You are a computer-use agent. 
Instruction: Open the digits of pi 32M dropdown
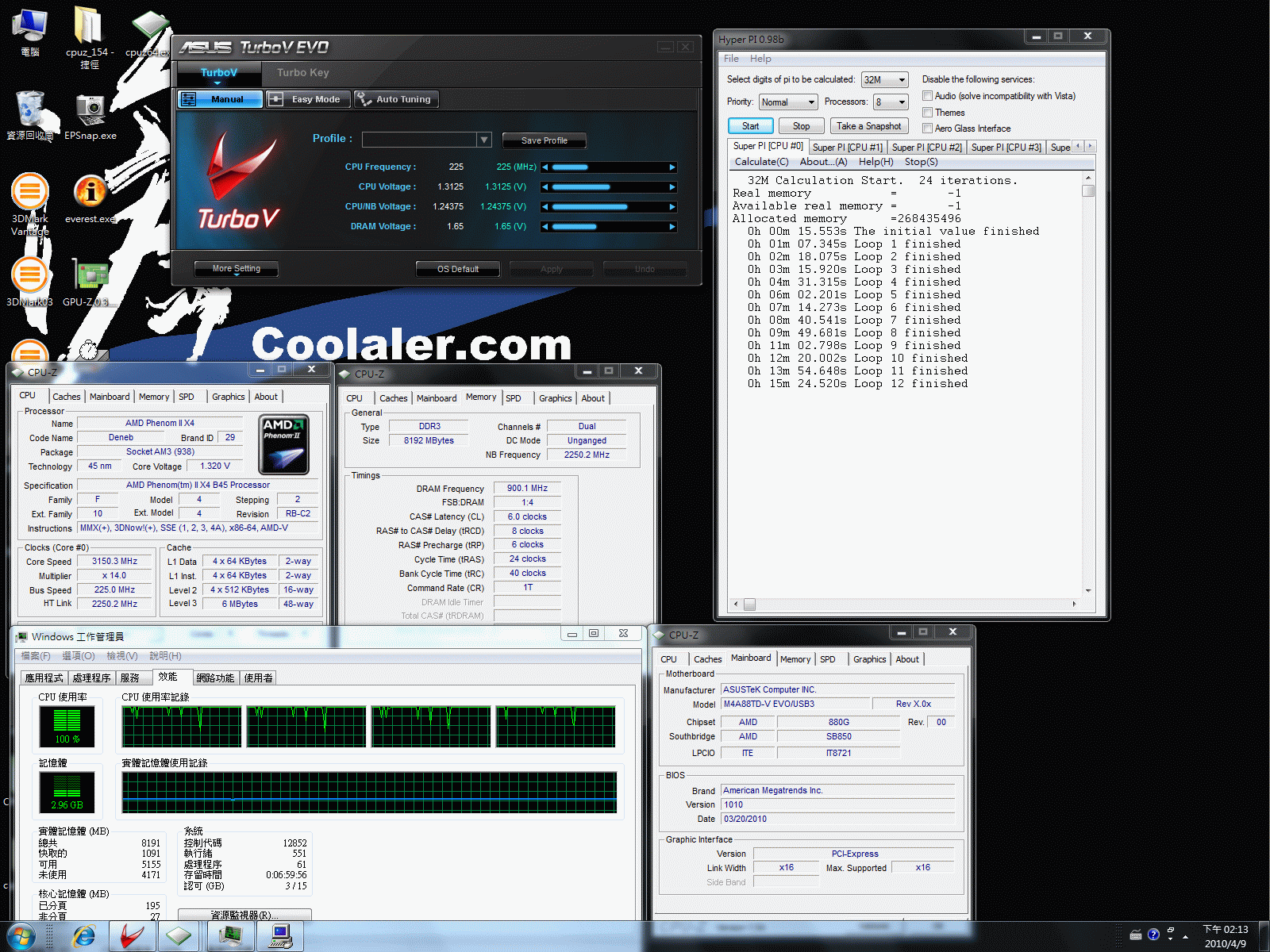885,80
